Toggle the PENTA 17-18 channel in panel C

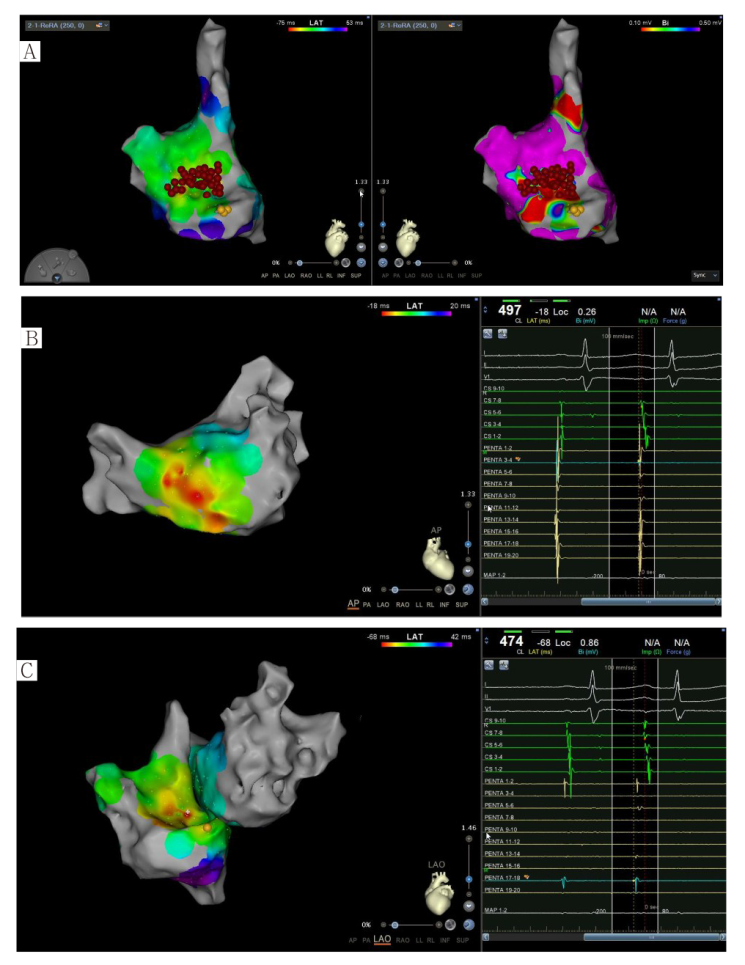[x=499, y=876]
